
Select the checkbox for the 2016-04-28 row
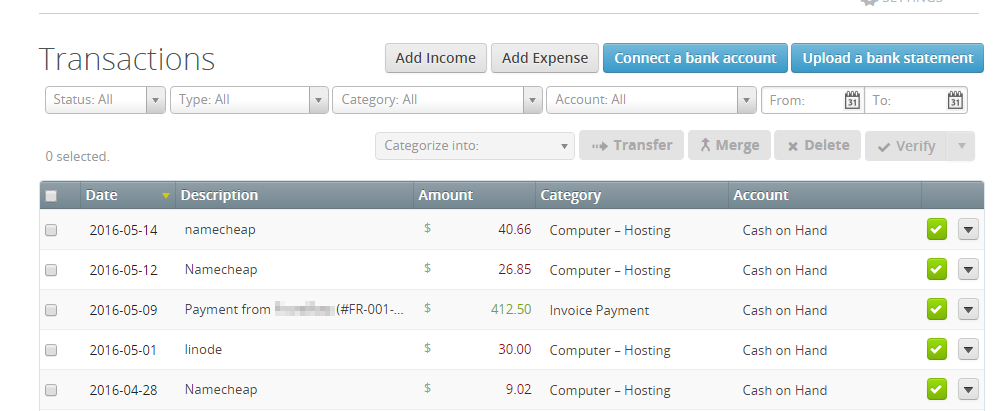click(x=51, y=390)
